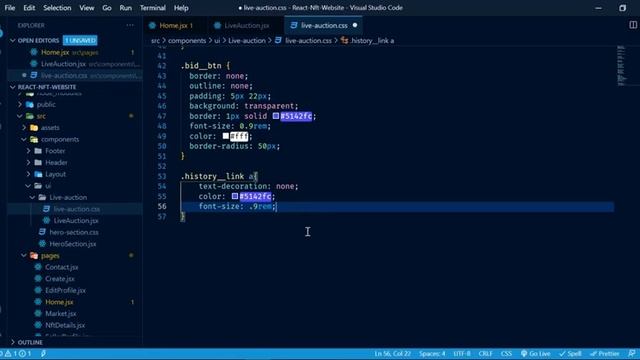Click the white #fff color swatch
640x360 pixels.
click(x=226, y=136)
